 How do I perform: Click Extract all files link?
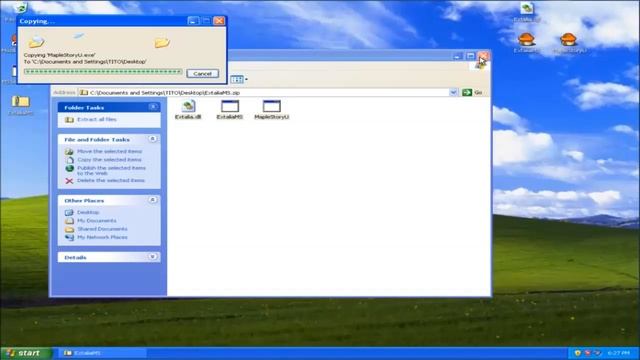(x=97, y=119)
